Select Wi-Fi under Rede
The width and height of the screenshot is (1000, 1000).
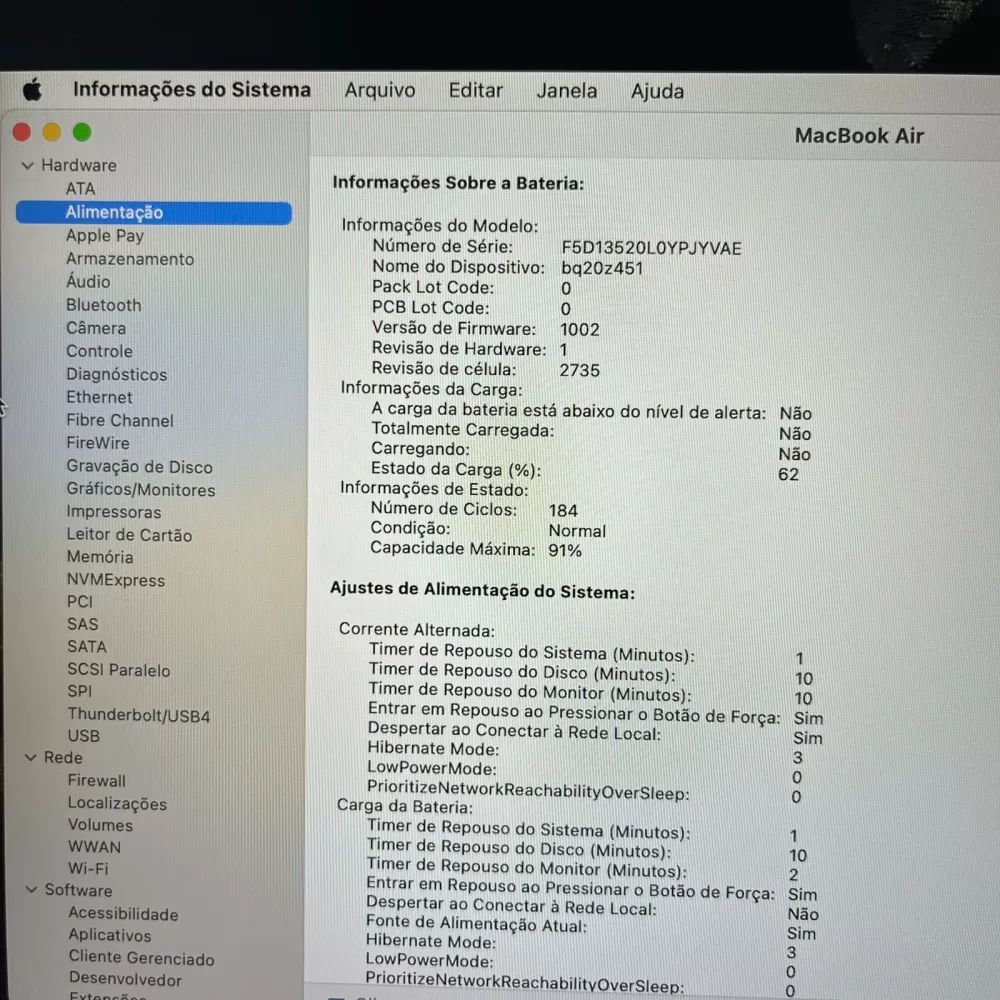pos(89,869)
